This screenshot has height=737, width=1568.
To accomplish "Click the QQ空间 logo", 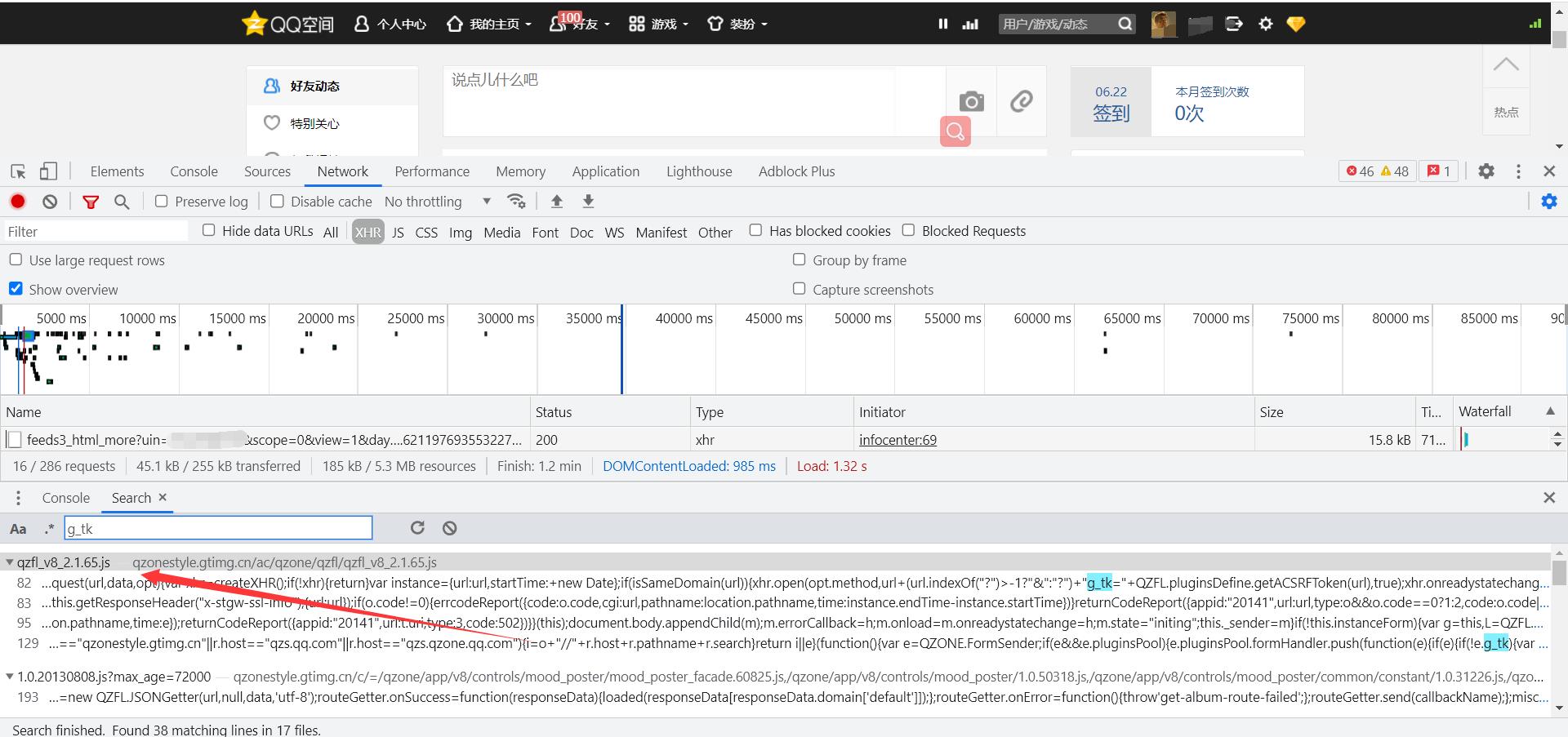I will click(287, 24).
